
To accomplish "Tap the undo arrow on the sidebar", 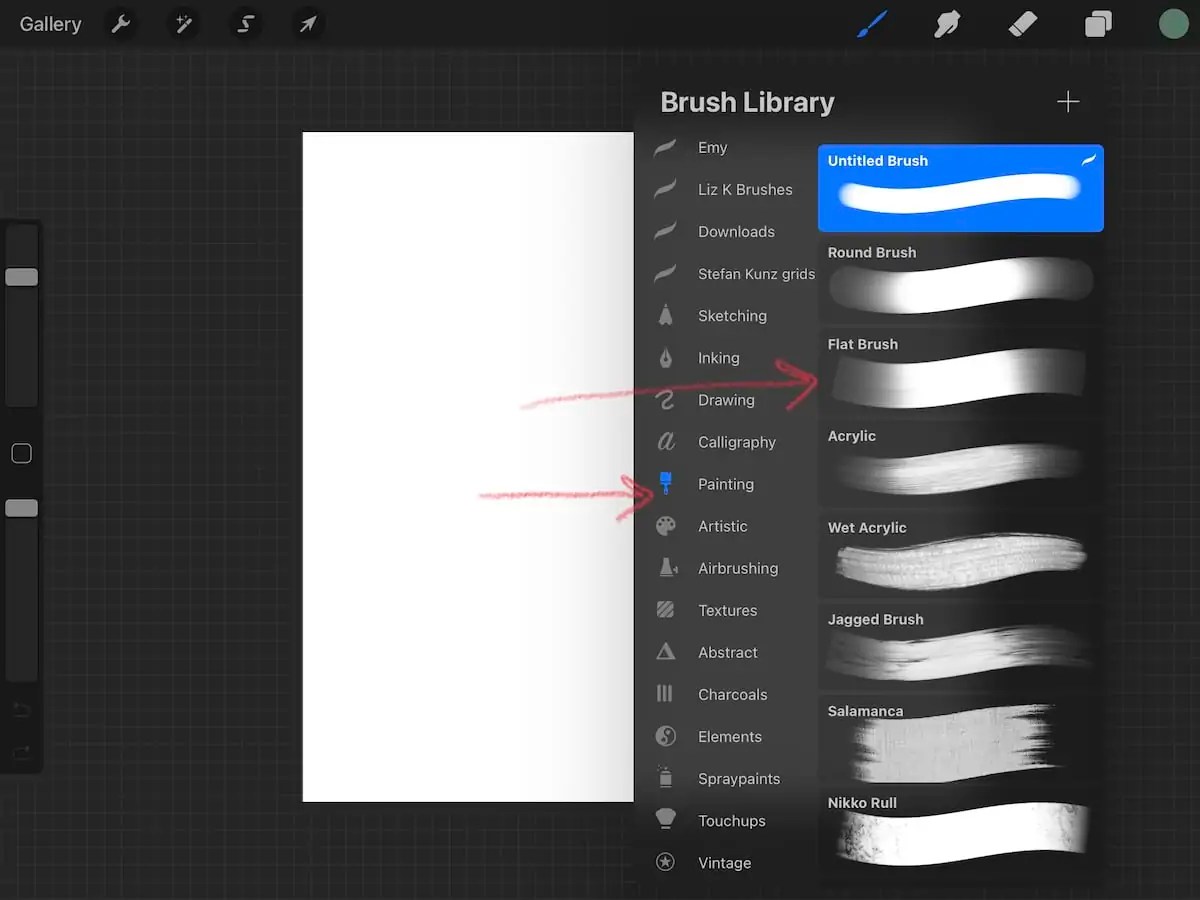I will point(21,710).
